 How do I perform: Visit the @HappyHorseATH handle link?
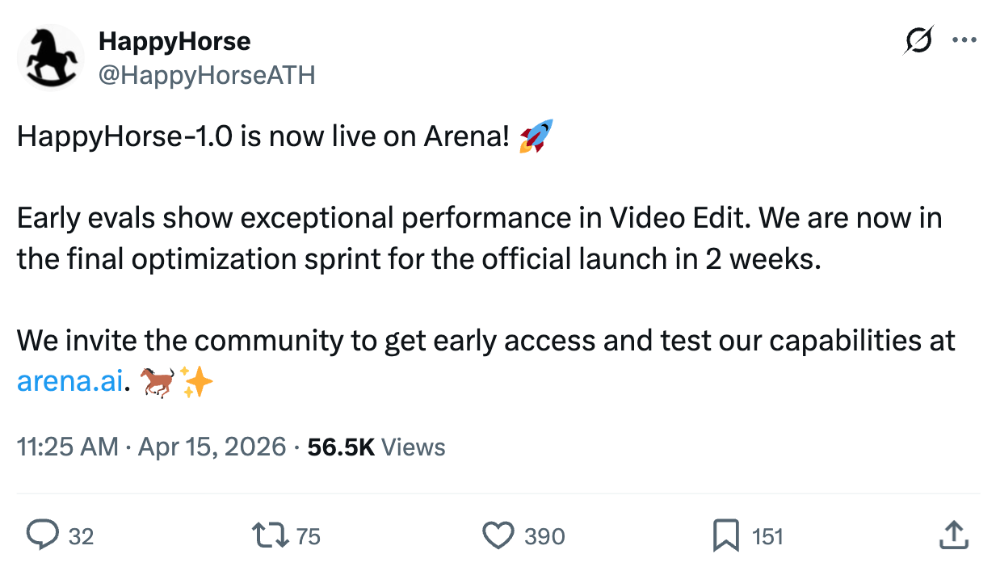(x=206, y=75)
